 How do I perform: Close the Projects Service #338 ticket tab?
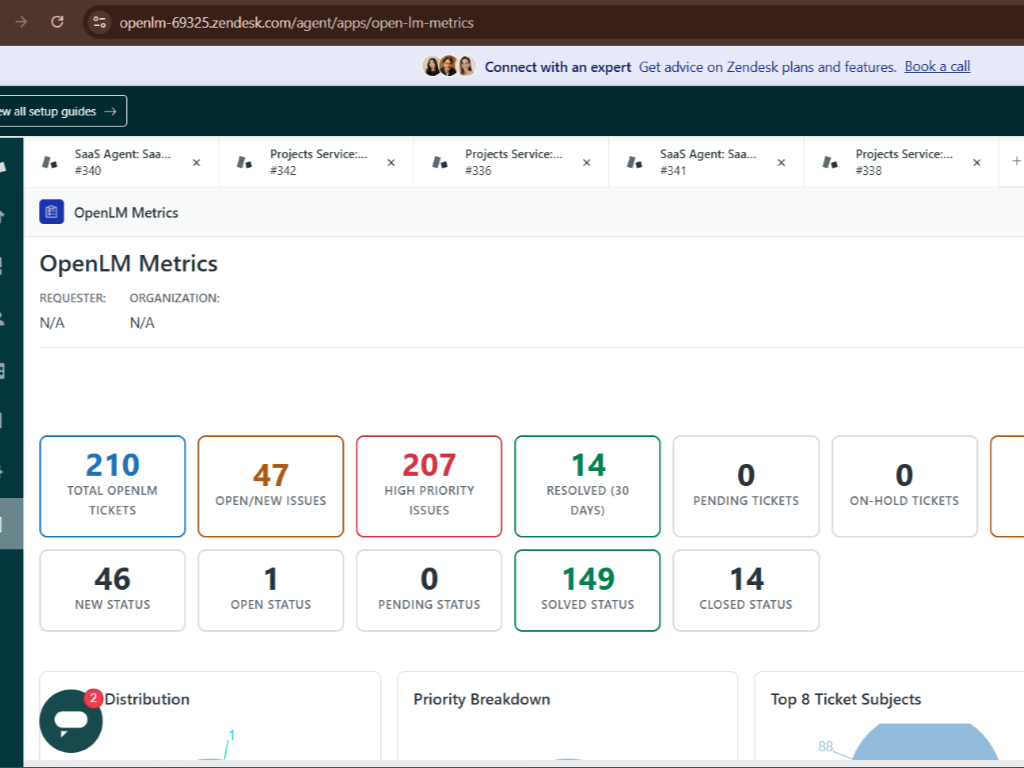tap(976, 160)
